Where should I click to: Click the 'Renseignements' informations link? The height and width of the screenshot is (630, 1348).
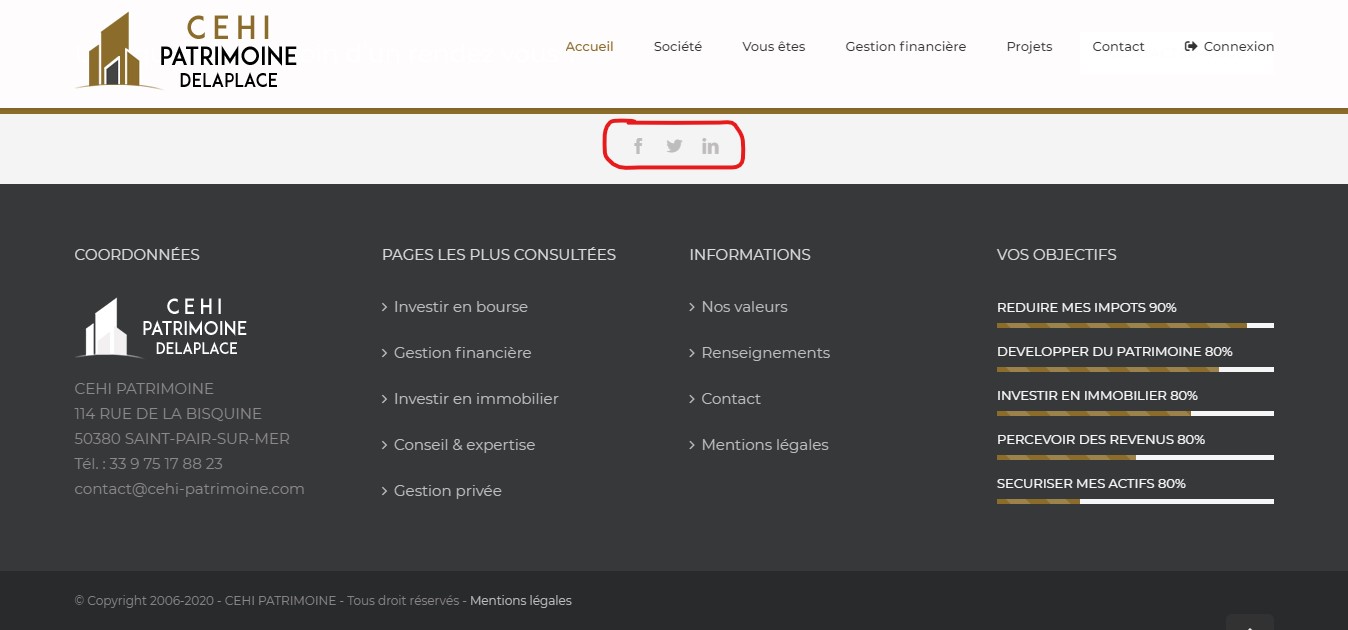(x=765, y=352)
